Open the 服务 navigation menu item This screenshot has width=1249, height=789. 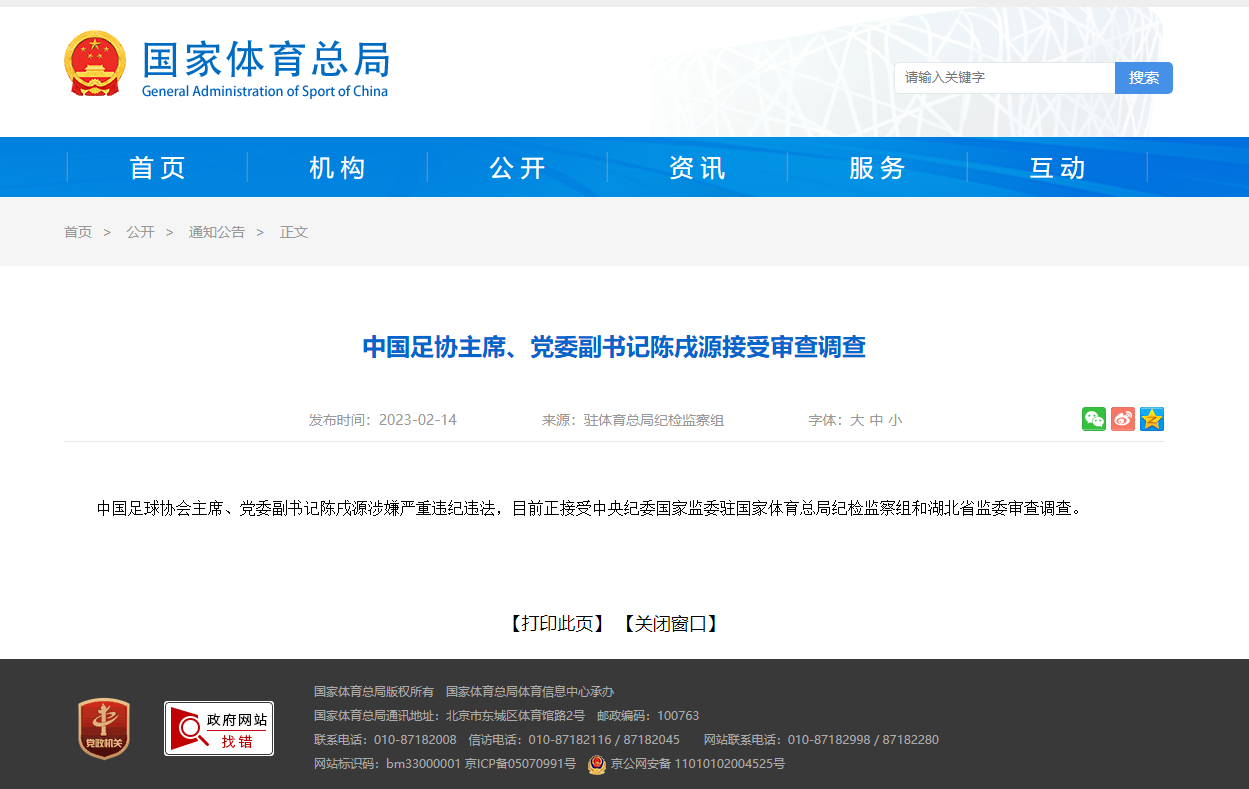coord(878,168)
